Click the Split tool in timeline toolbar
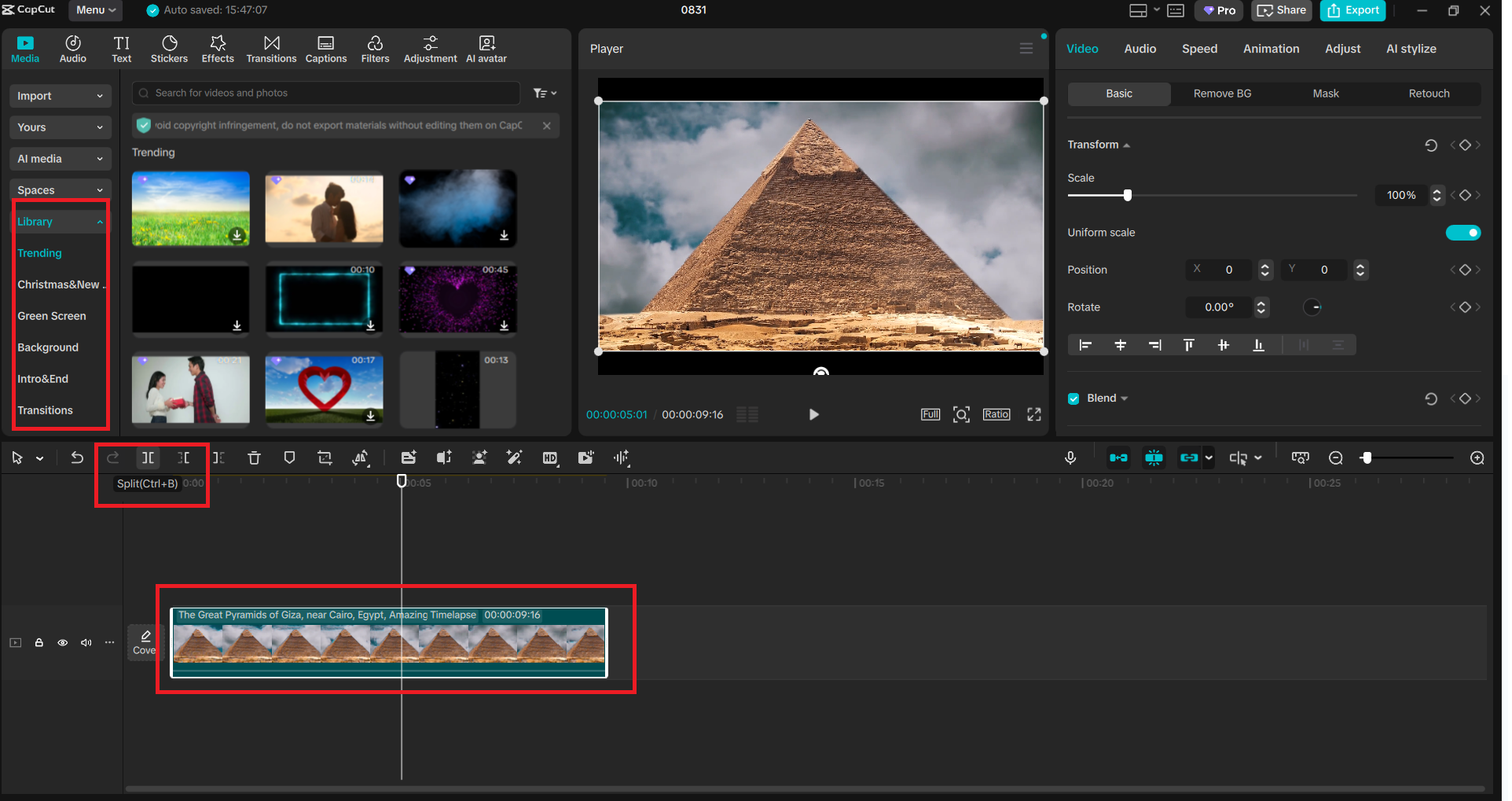The width and height of the screenshot is (1512, 801). coord(148,457)
